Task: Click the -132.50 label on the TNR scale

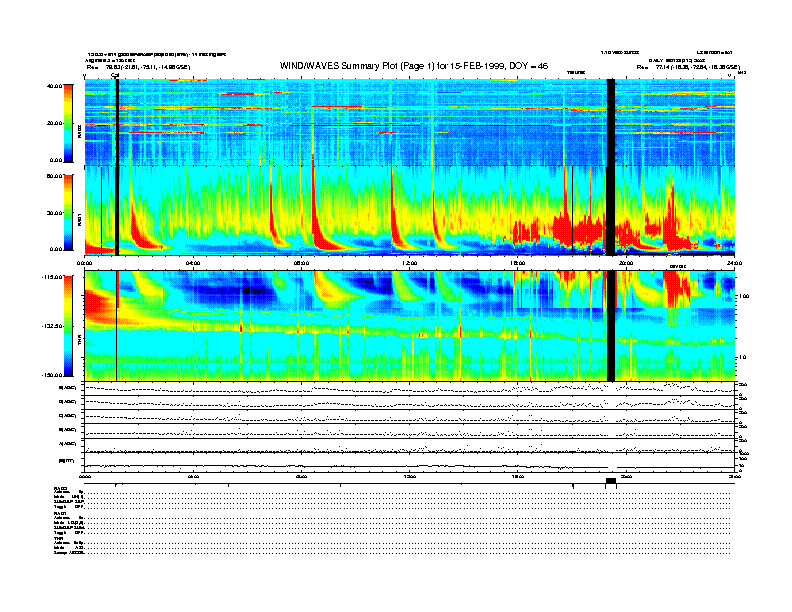Action: [53, 326]
